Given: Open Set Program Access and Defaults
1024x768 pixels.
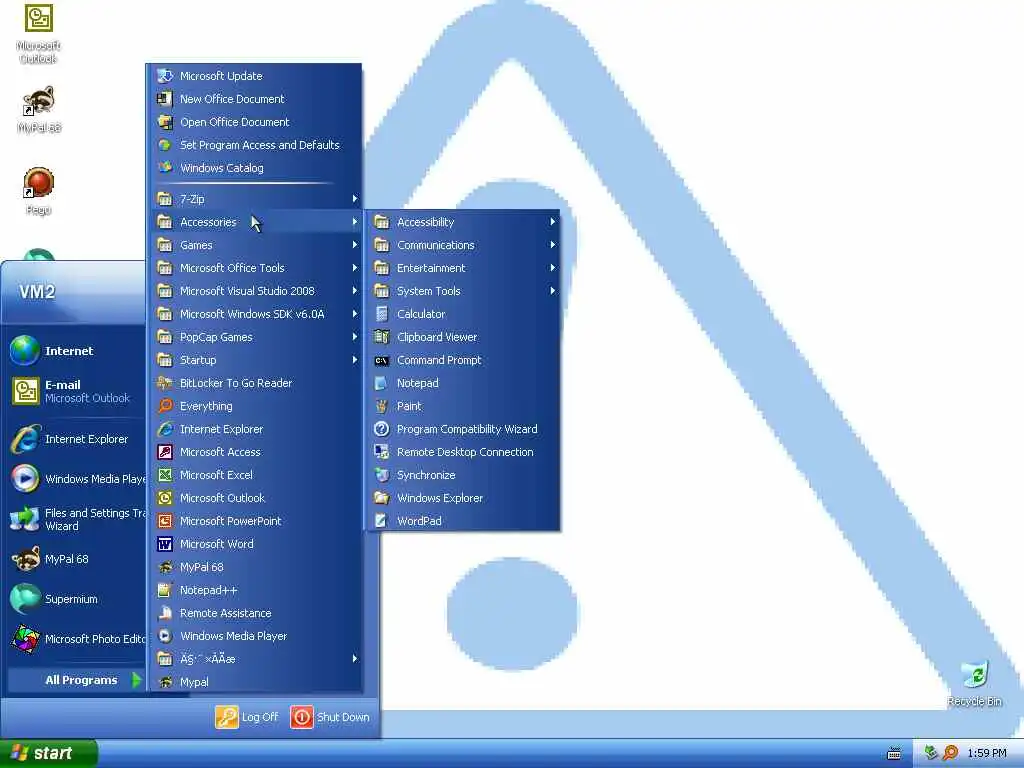Looking at the screenshot, I should (255, 145).
